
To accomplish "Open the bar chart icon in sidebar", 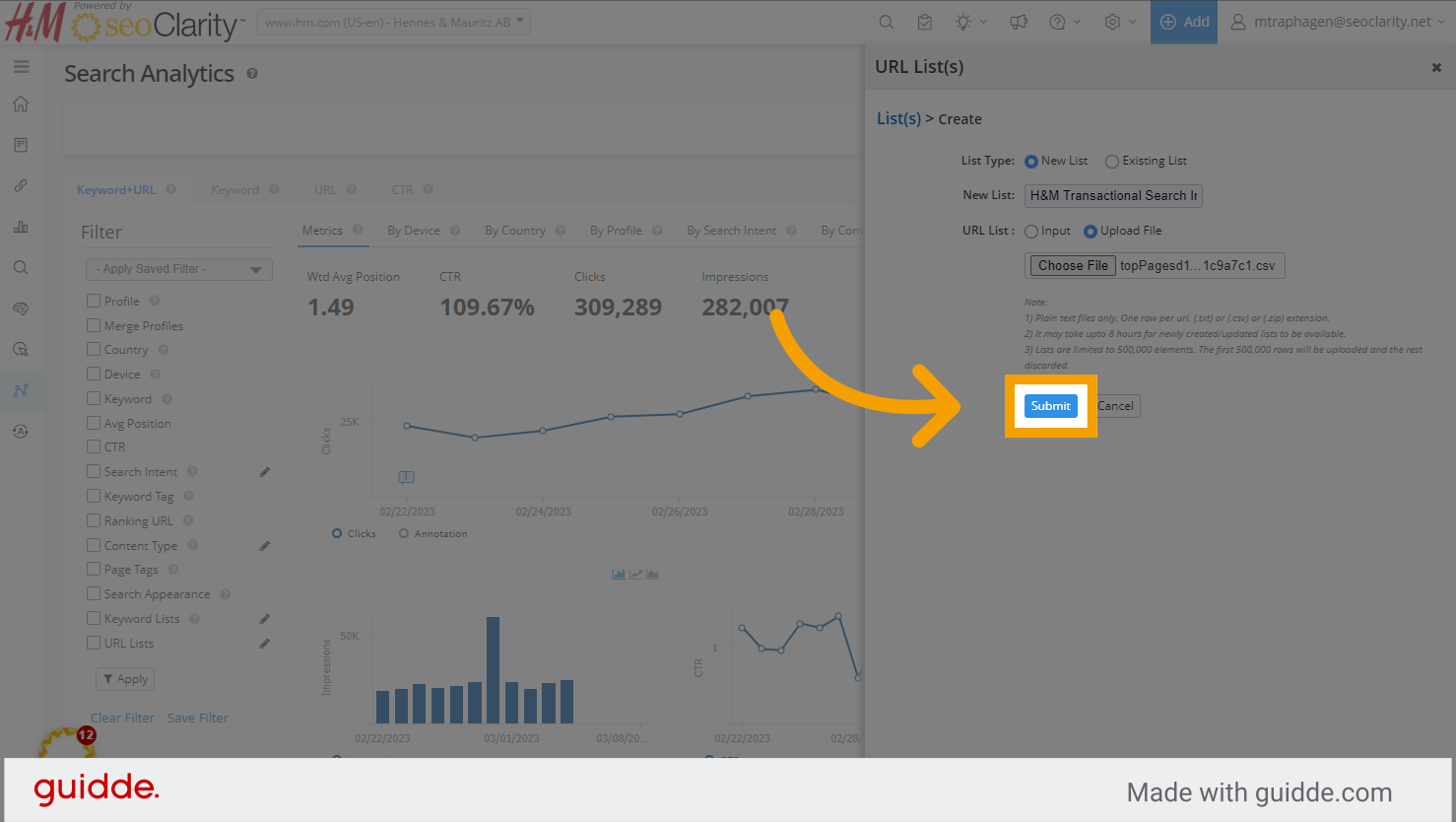I will pos(21,227).
